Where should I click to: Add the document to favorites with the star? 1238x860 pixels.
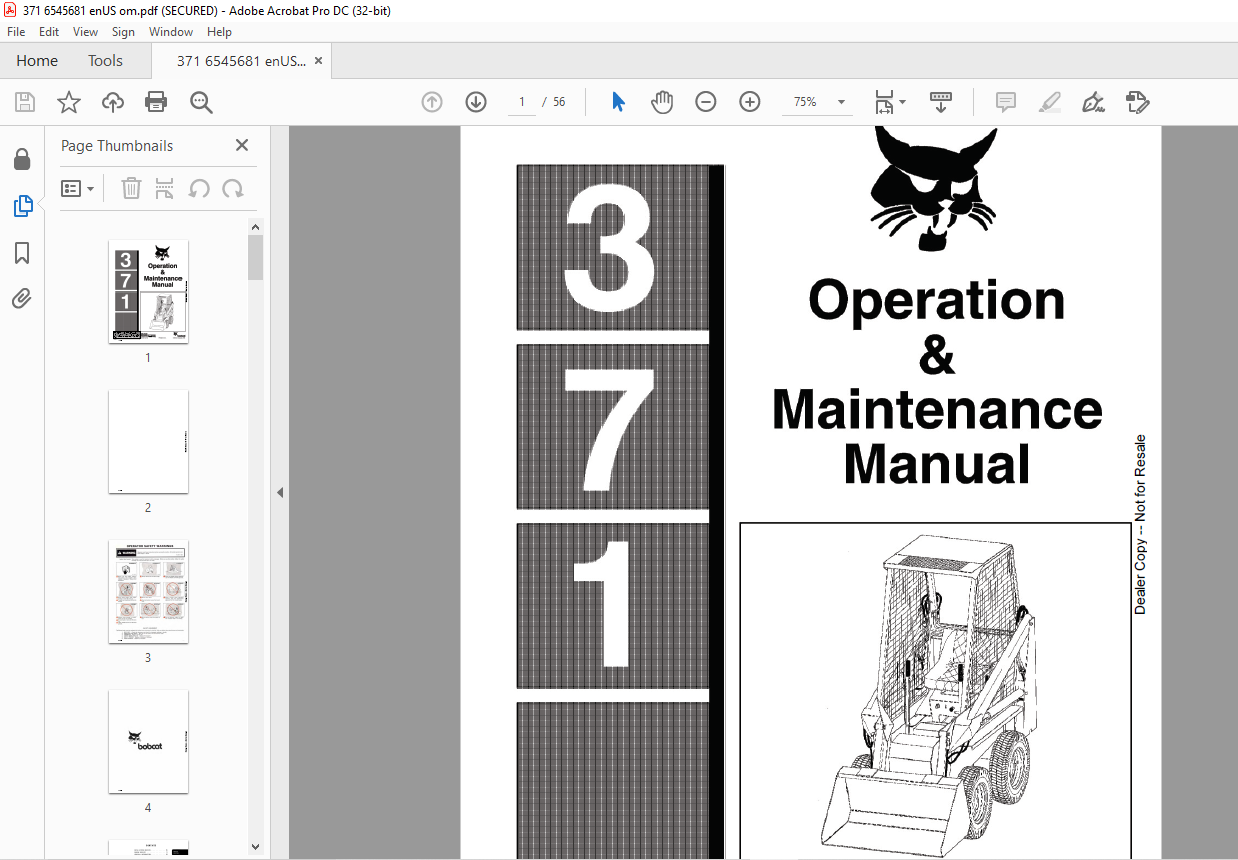point(69,102)
